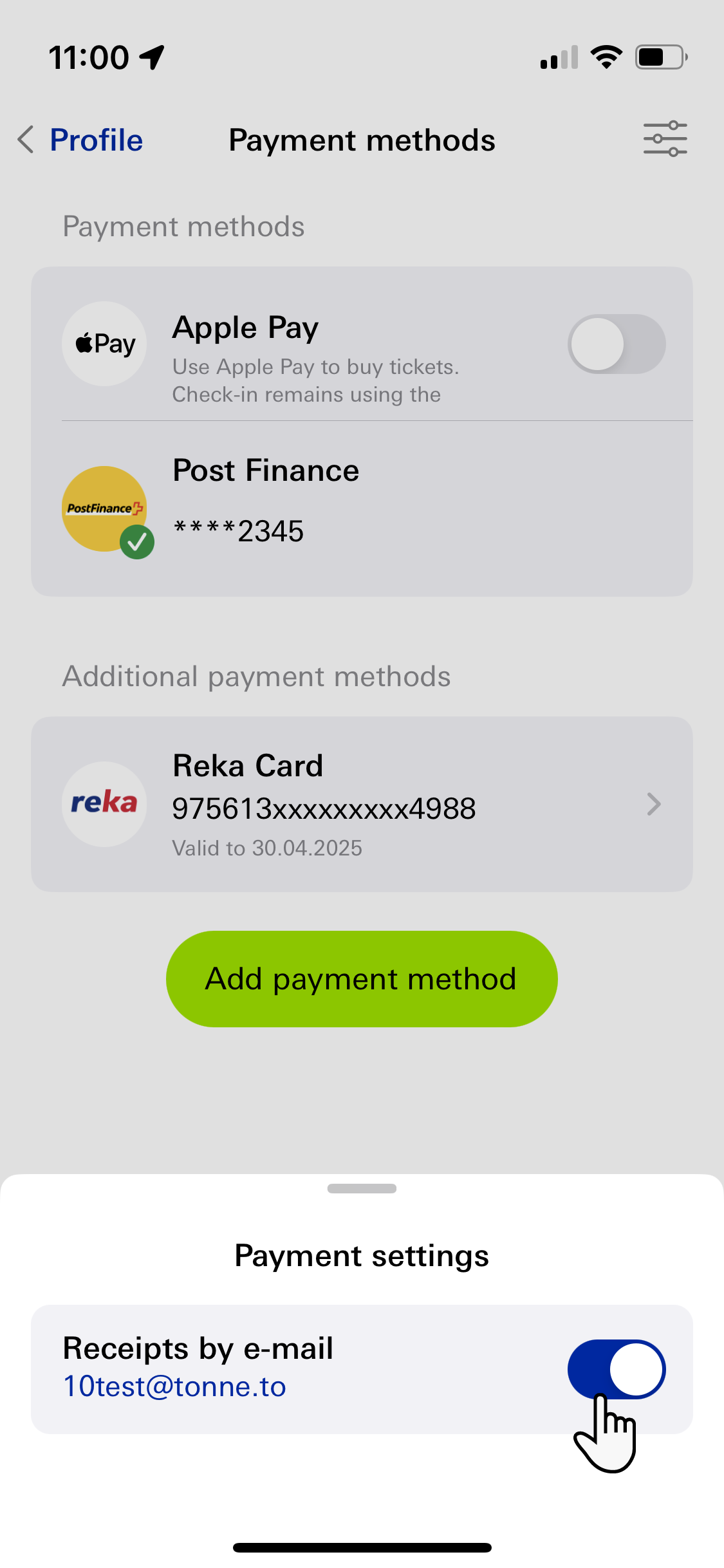
Task: Tap the Apple Pay logo icon
Action: 104,344
